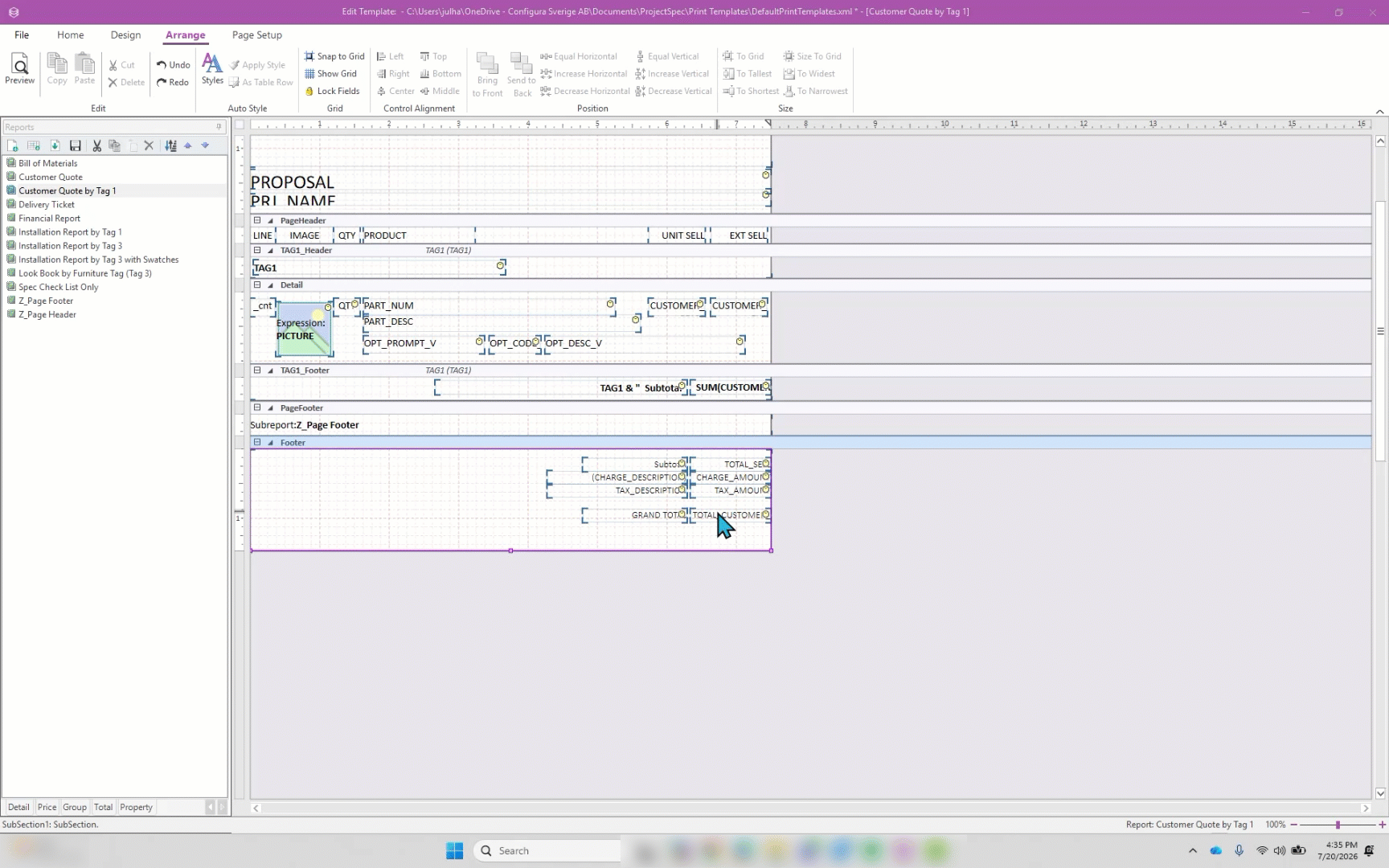Select the Financial Report item

pyautogui.click(x=50, y=218)
